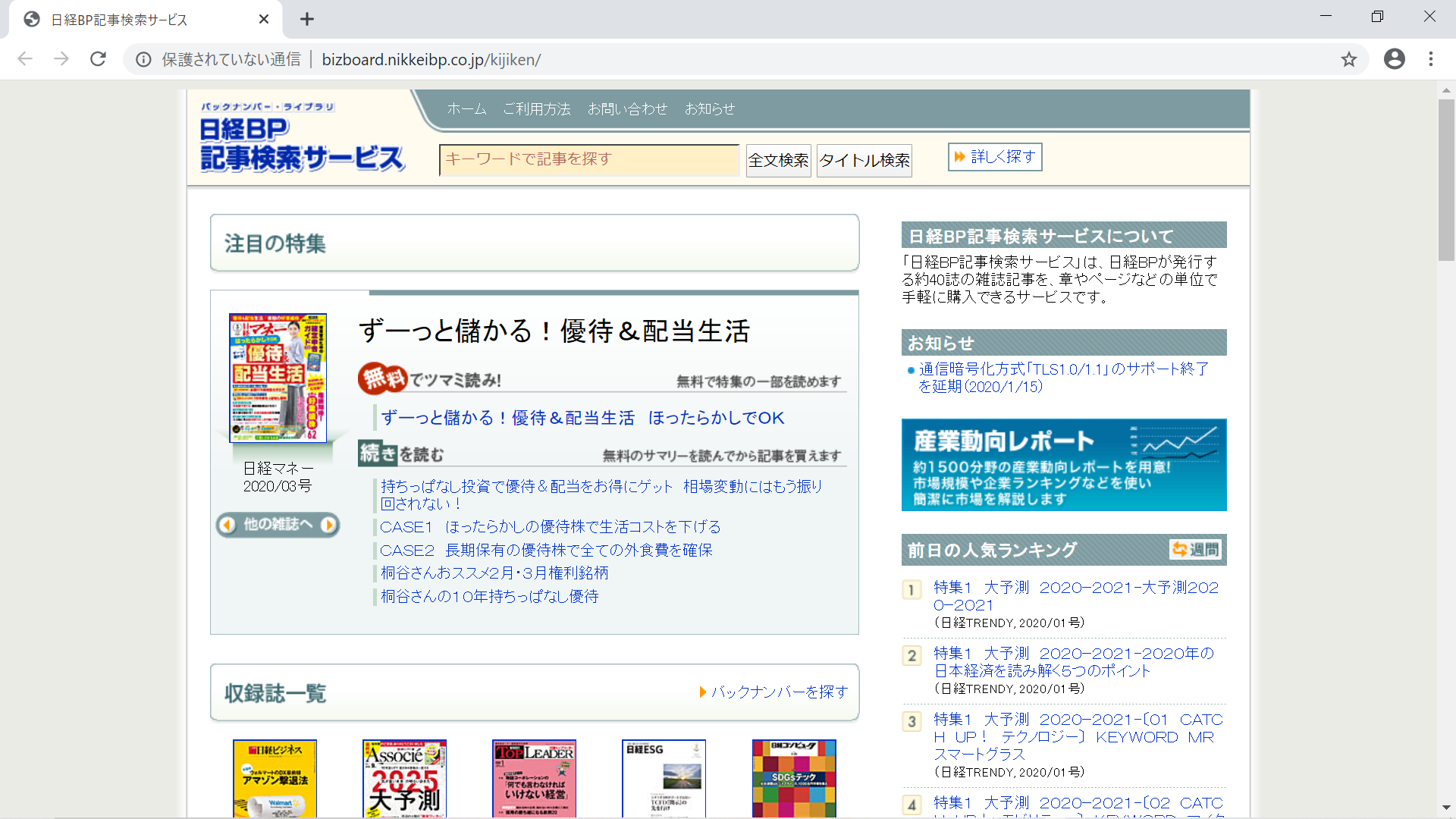Viewport: 1456px width, 819px height.
Task: Click the 注目の特集 section header
Action: (x=535, y=243)
